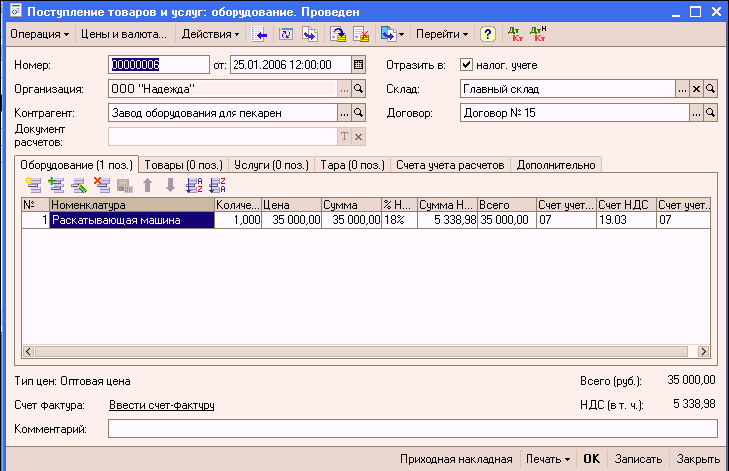Click the horizontal scrollbar under the table
This screenshot has width=729, height=471.
click(360, 352)
